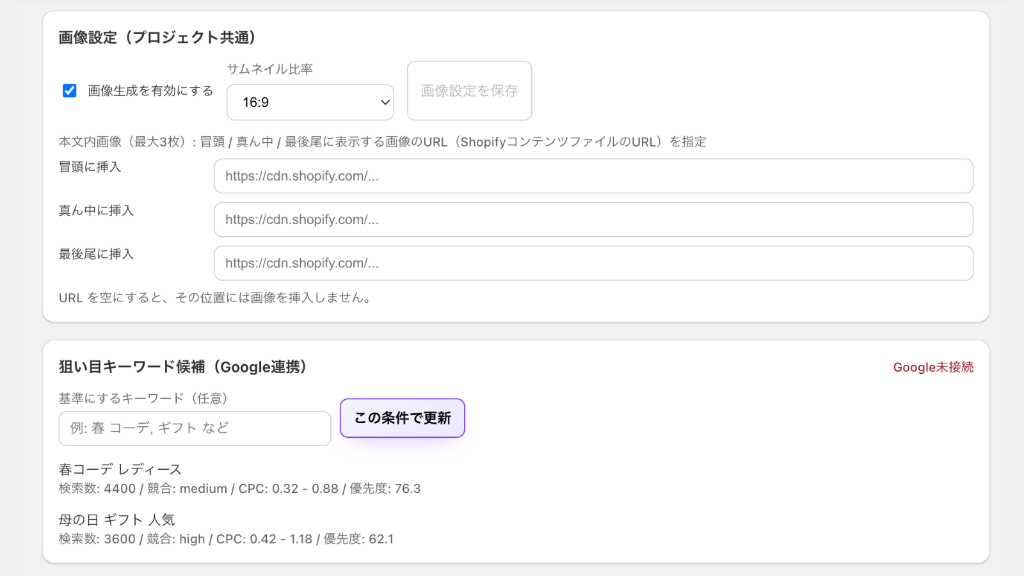Image resolution: width=1024 pixels, height=576 pixels.
Task: Click the 最後尾に挿入 field label
Action: tap(96, 255)
